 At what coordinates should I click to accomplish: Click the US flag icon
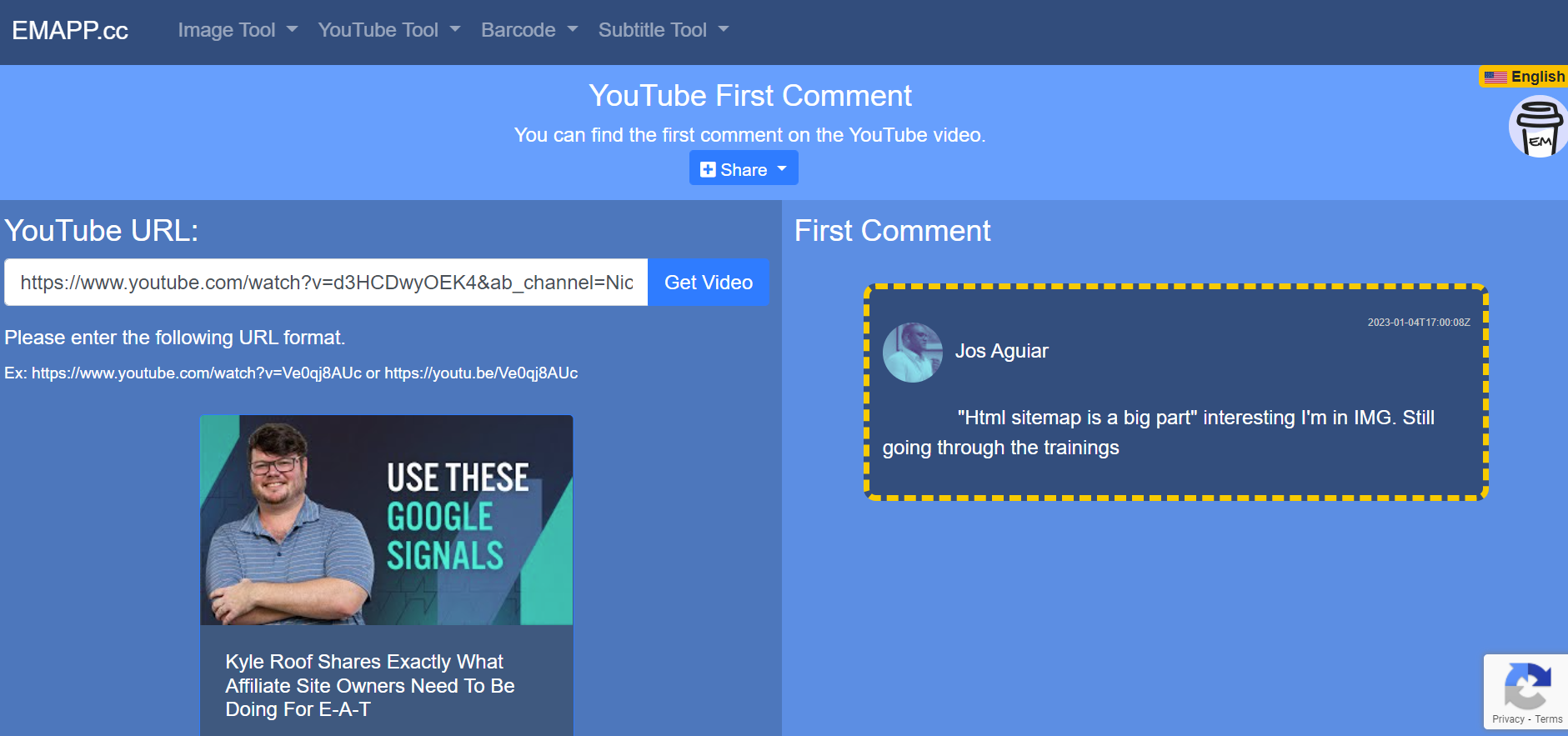tap(1495, 78)
